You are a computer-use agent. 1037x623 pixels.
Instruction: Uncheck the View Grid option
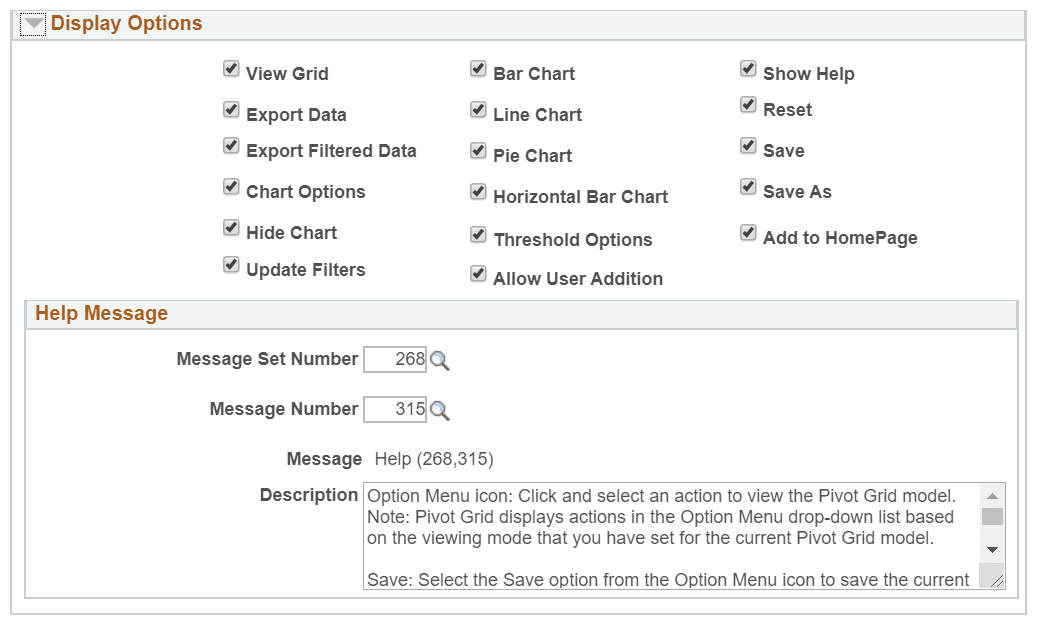[x=231, y=68]
